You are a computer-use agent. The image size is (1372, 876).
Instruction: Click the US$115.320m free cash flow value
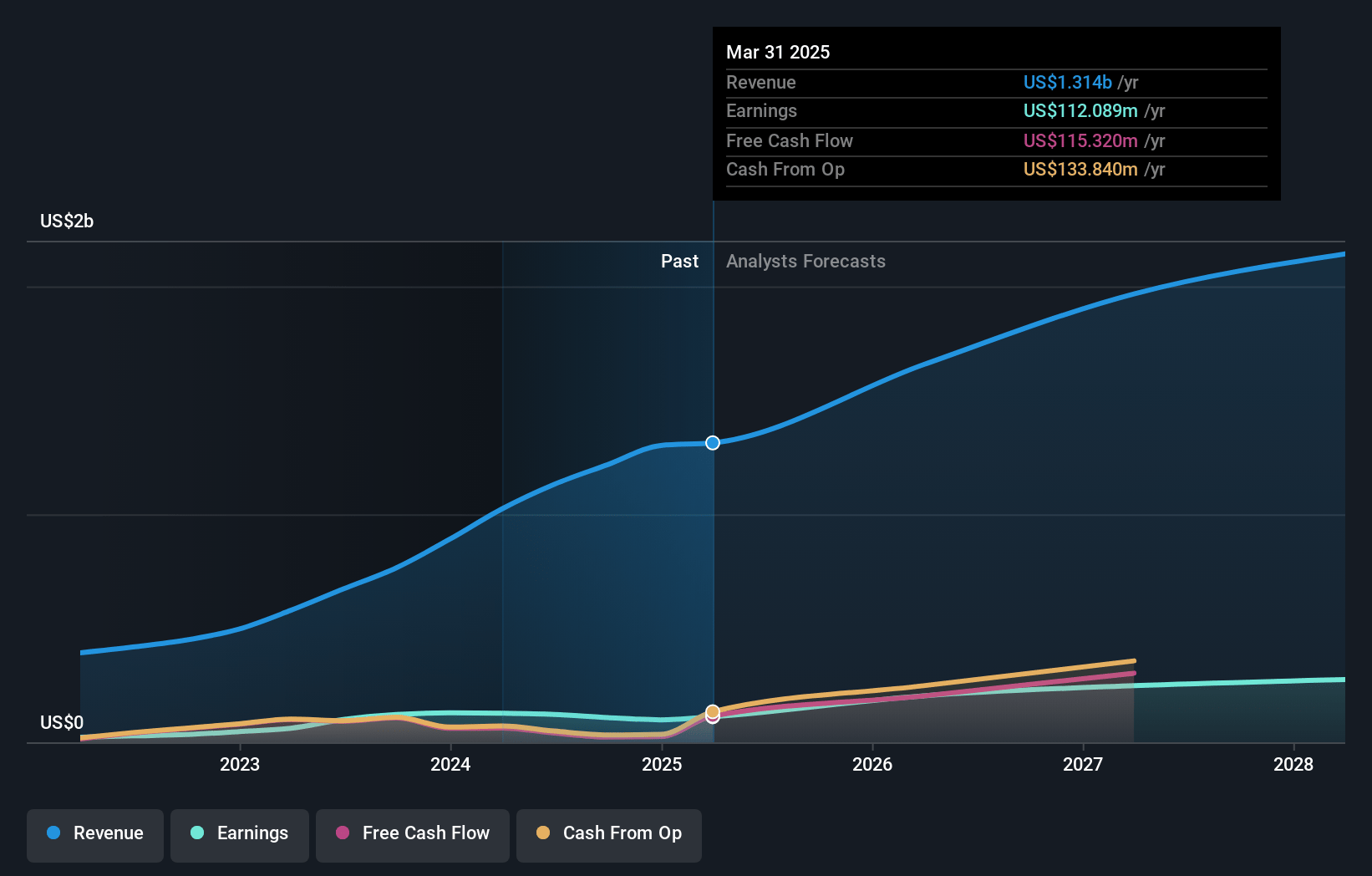1080,140
